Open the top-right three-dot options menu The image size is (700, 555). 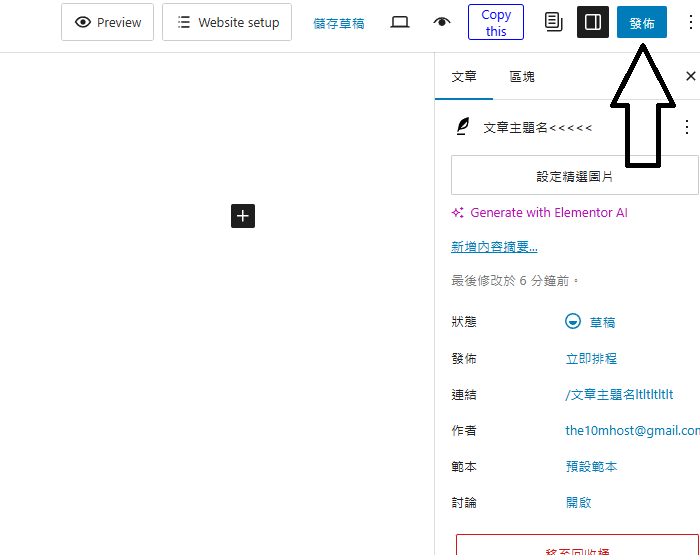point(688,22)
